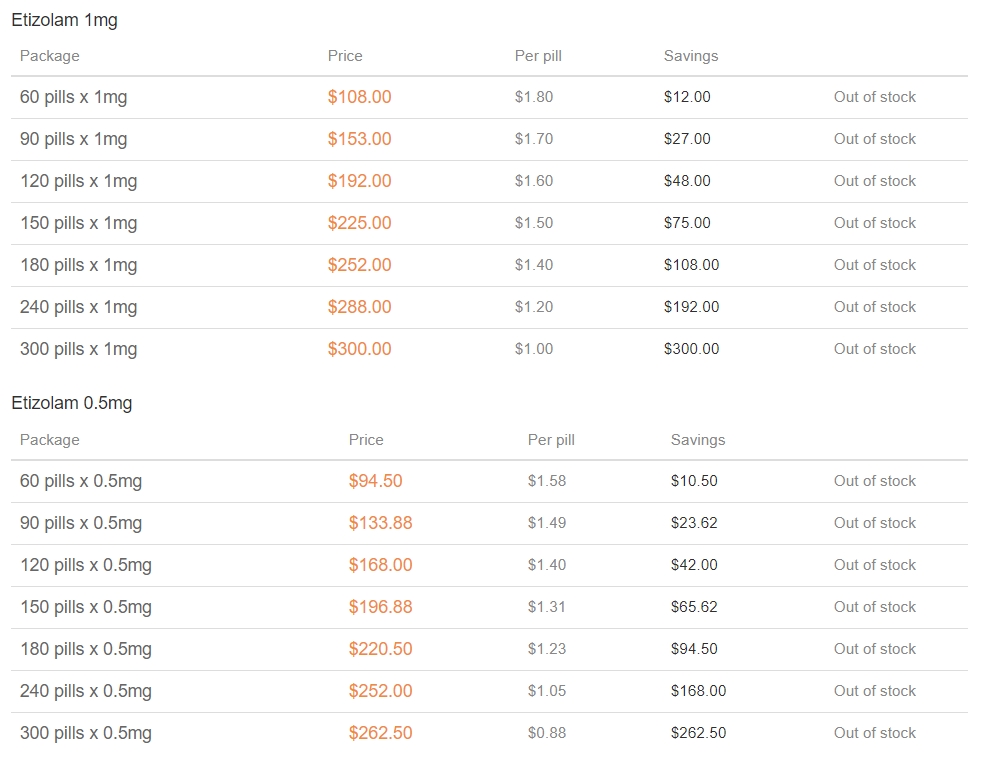997x767 pixels.
Task: Click the $262.50 orange price
Action: [x=380, y=733]
